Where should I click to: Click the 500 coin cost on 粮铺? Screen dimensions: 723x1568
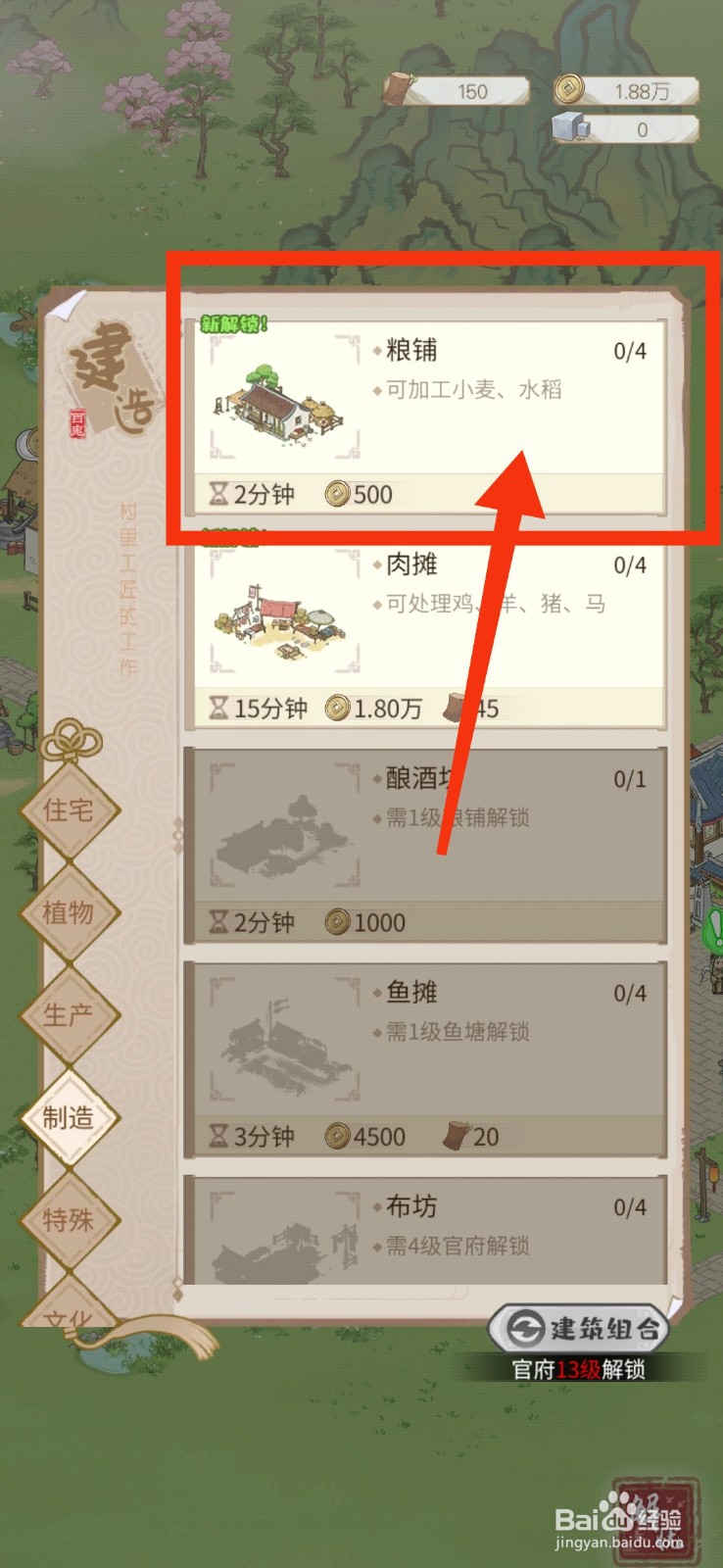[x=360, y=495]
